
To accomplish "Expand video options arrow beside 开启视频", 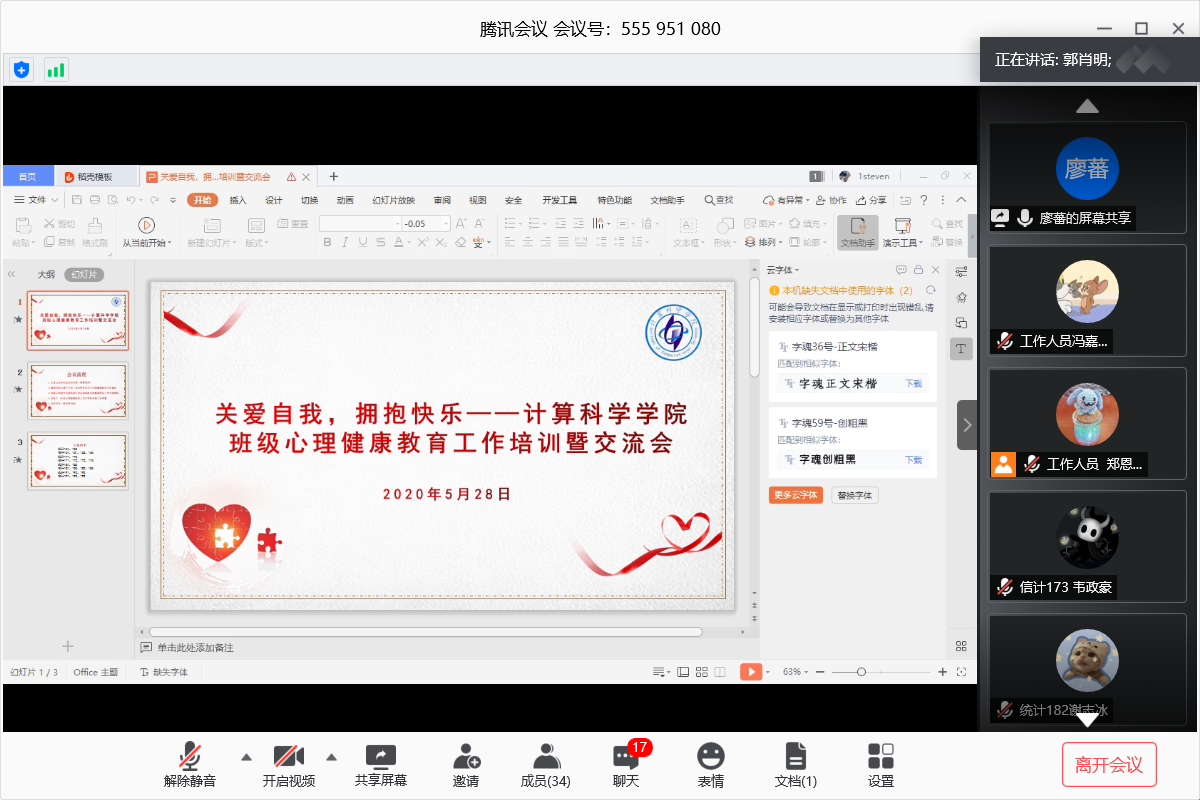I will 332,756.
